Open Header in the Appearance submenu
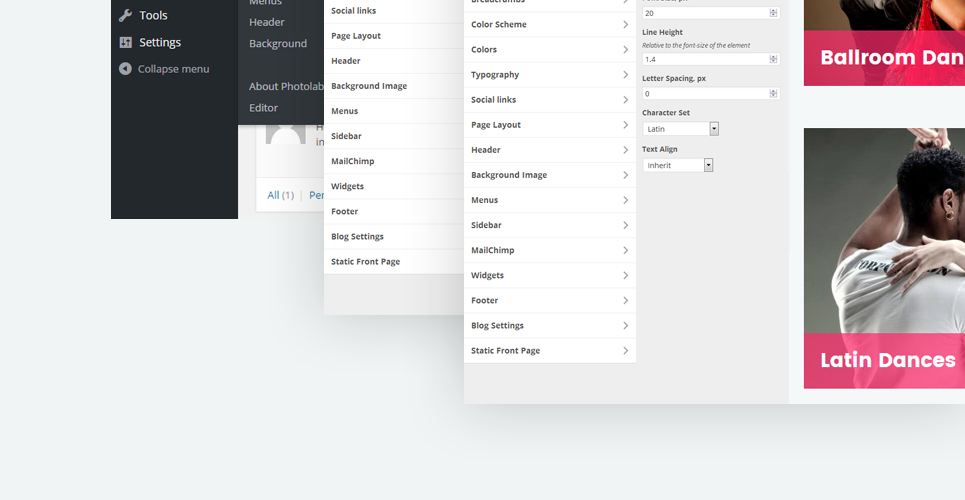This screenshot has height=500, width=965. click(x=267, y=22)
